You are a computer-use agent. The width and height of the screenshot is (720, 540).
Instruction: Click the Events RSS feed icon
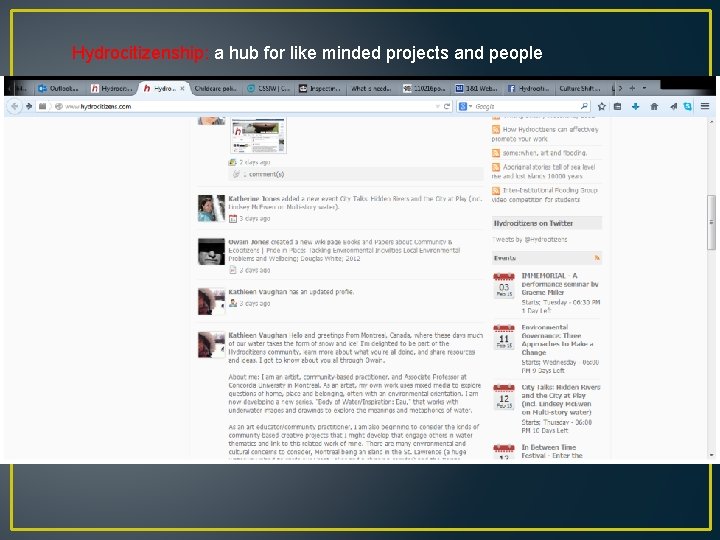597,258
